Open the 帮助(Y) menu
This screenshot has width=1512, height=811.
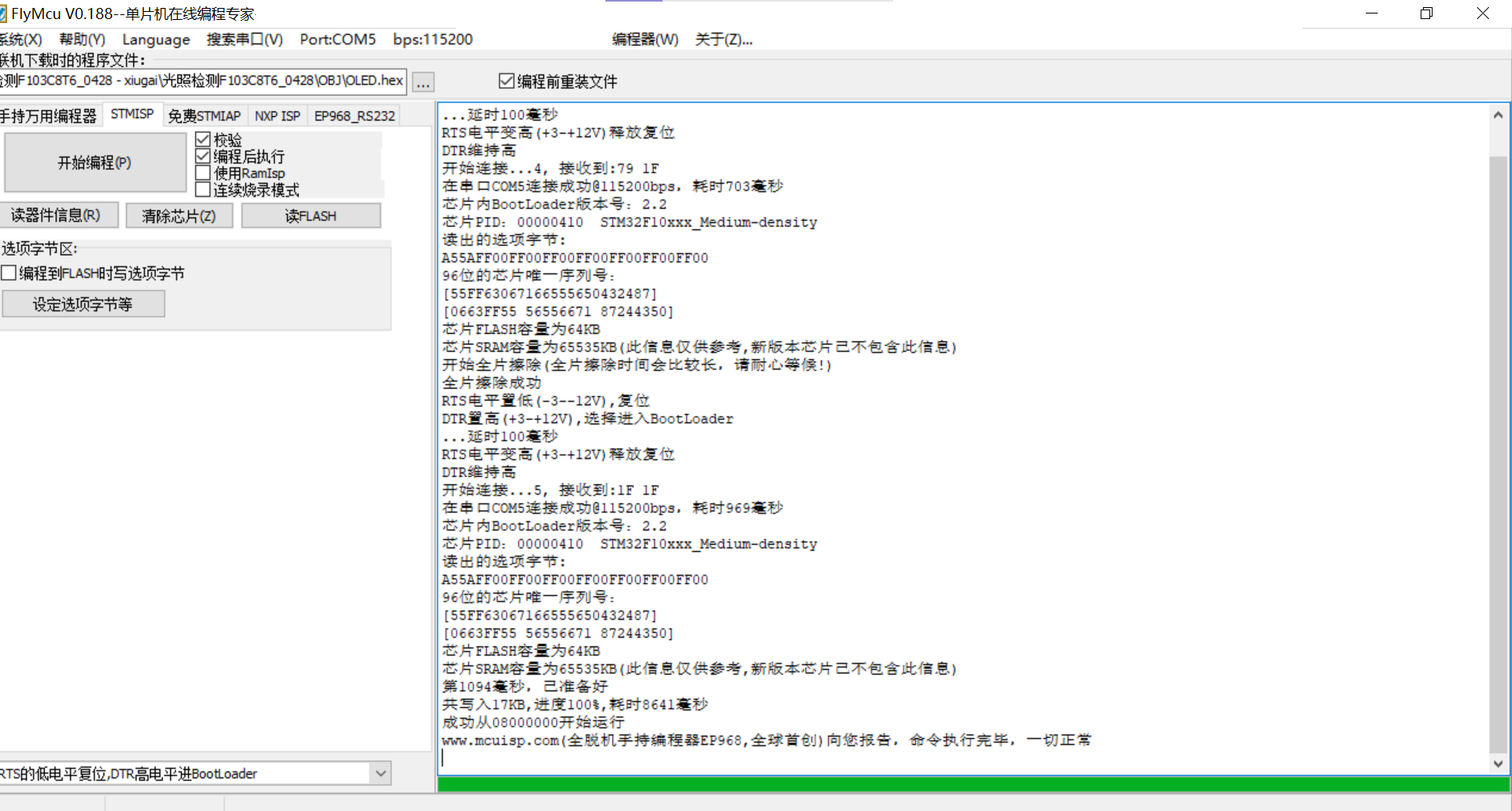(x=82, y=39)
